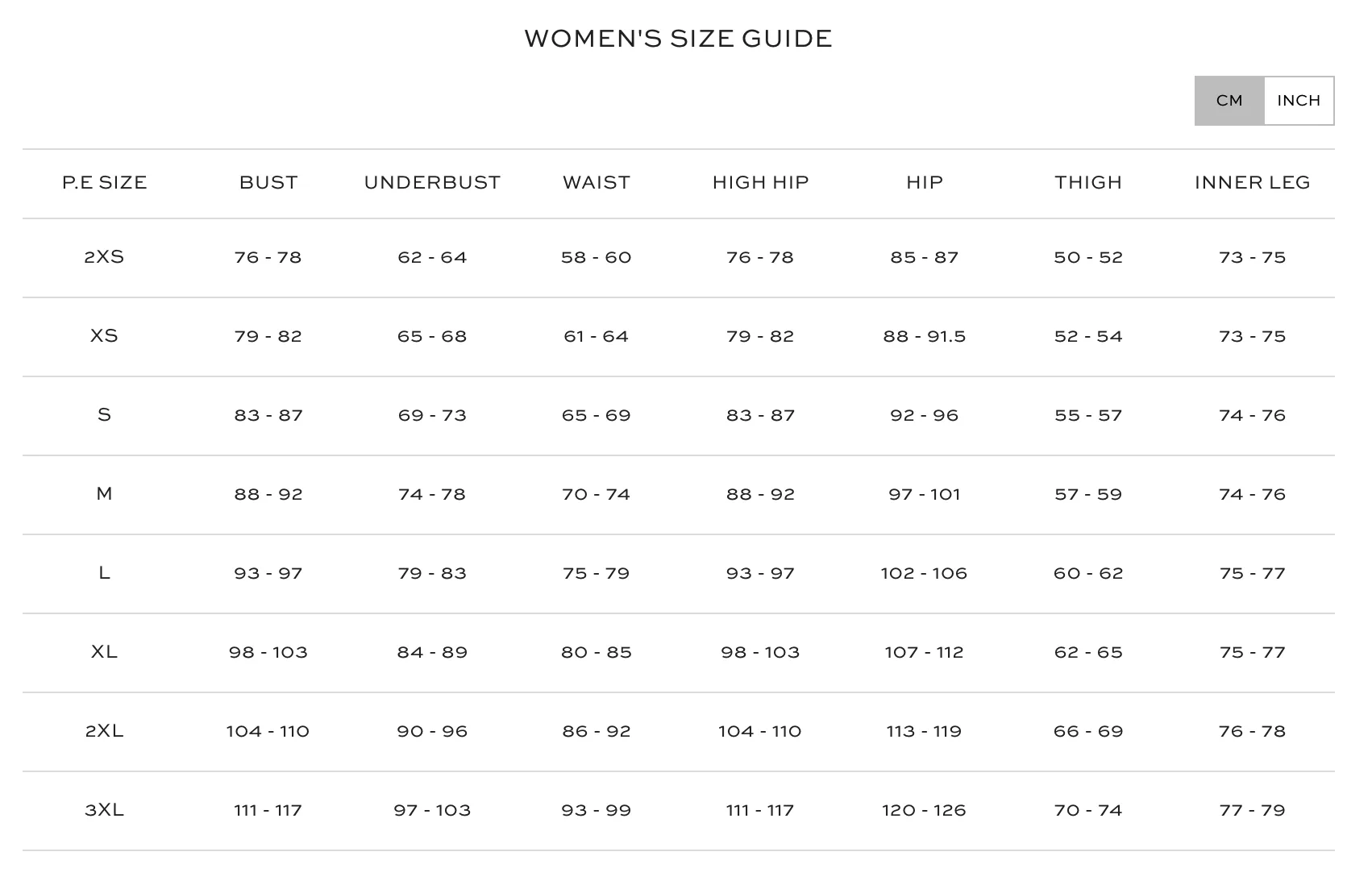The height and width of the screenshot is (885, 1372).
Task: Switch units to INCH
Action: (x=1299, y=101)
